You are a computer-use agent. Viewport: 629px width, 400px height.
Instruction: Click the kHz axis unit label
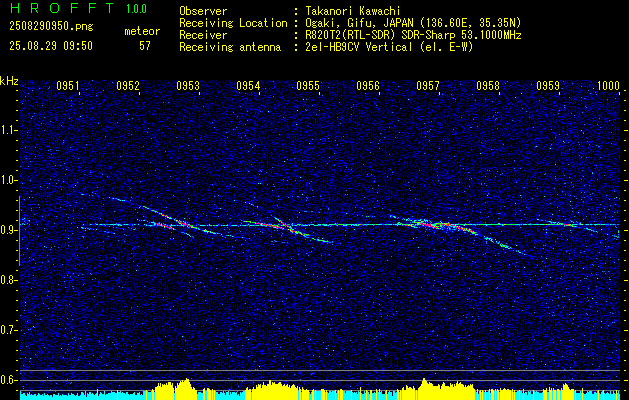(9, 81)
